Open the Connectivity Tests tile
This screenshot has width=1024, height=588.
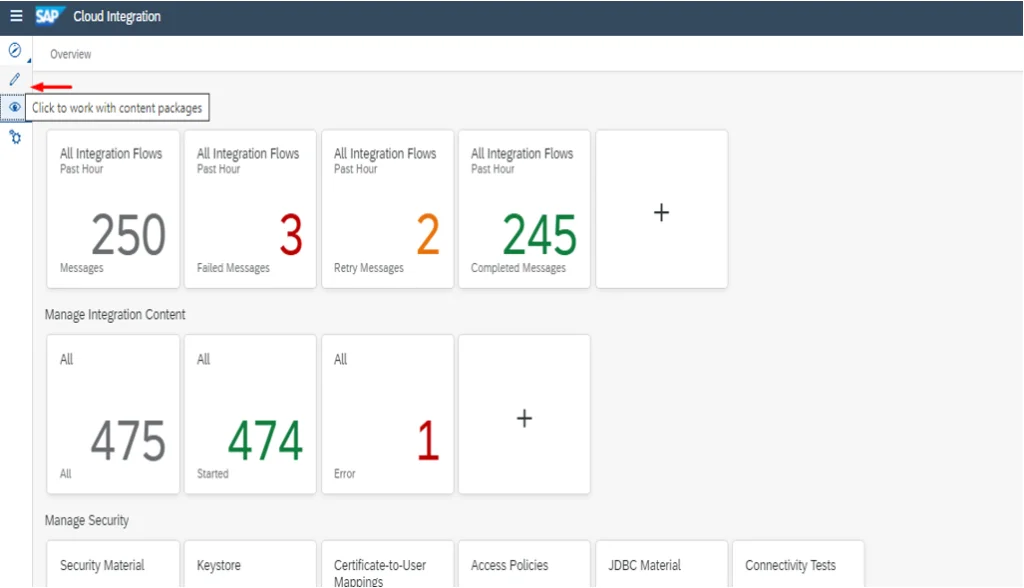[x=797, y=565]
